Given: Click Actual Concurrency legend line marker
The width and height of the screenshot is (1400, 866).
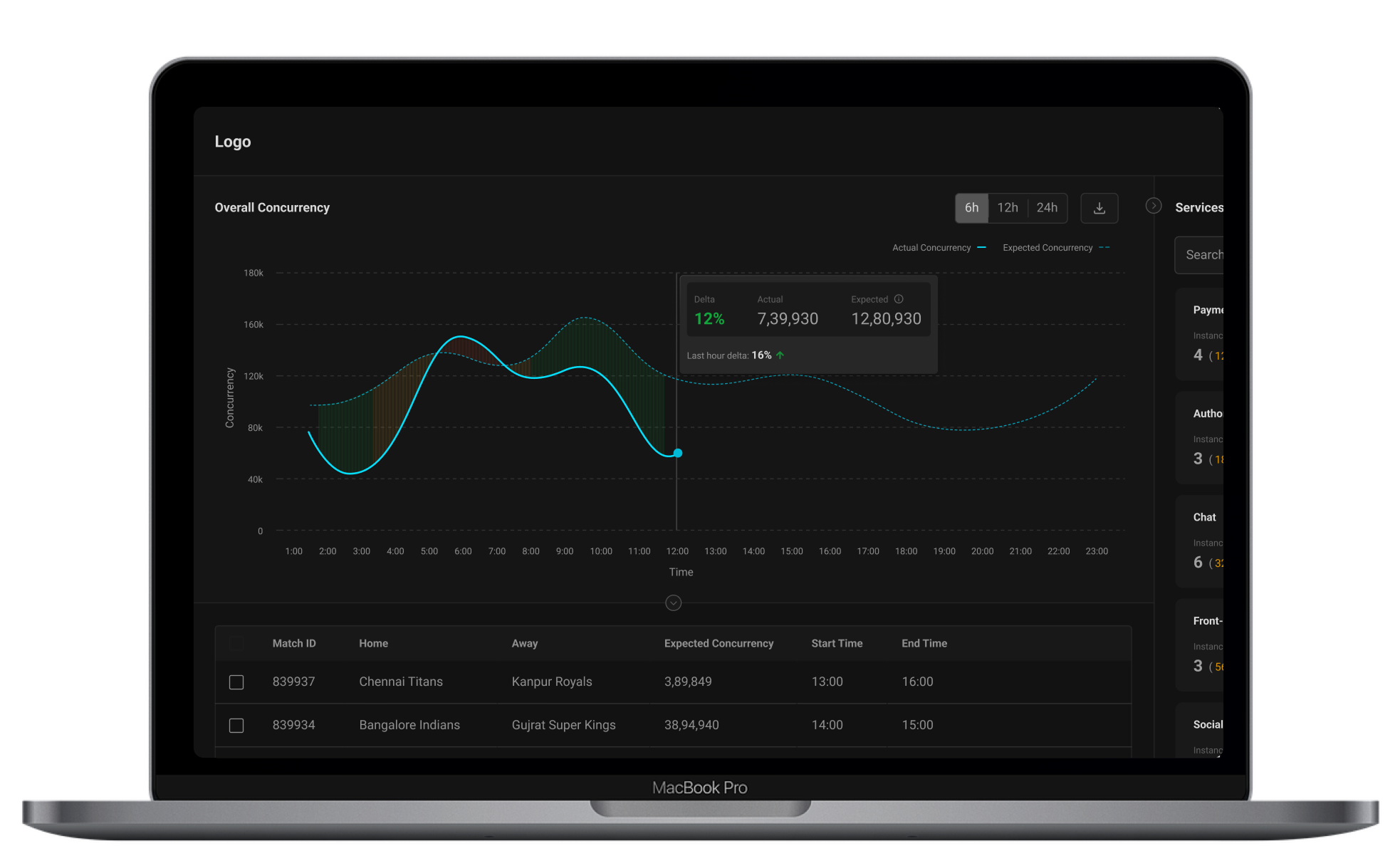Looking at the screenshot, I should (x=982, y=248).
